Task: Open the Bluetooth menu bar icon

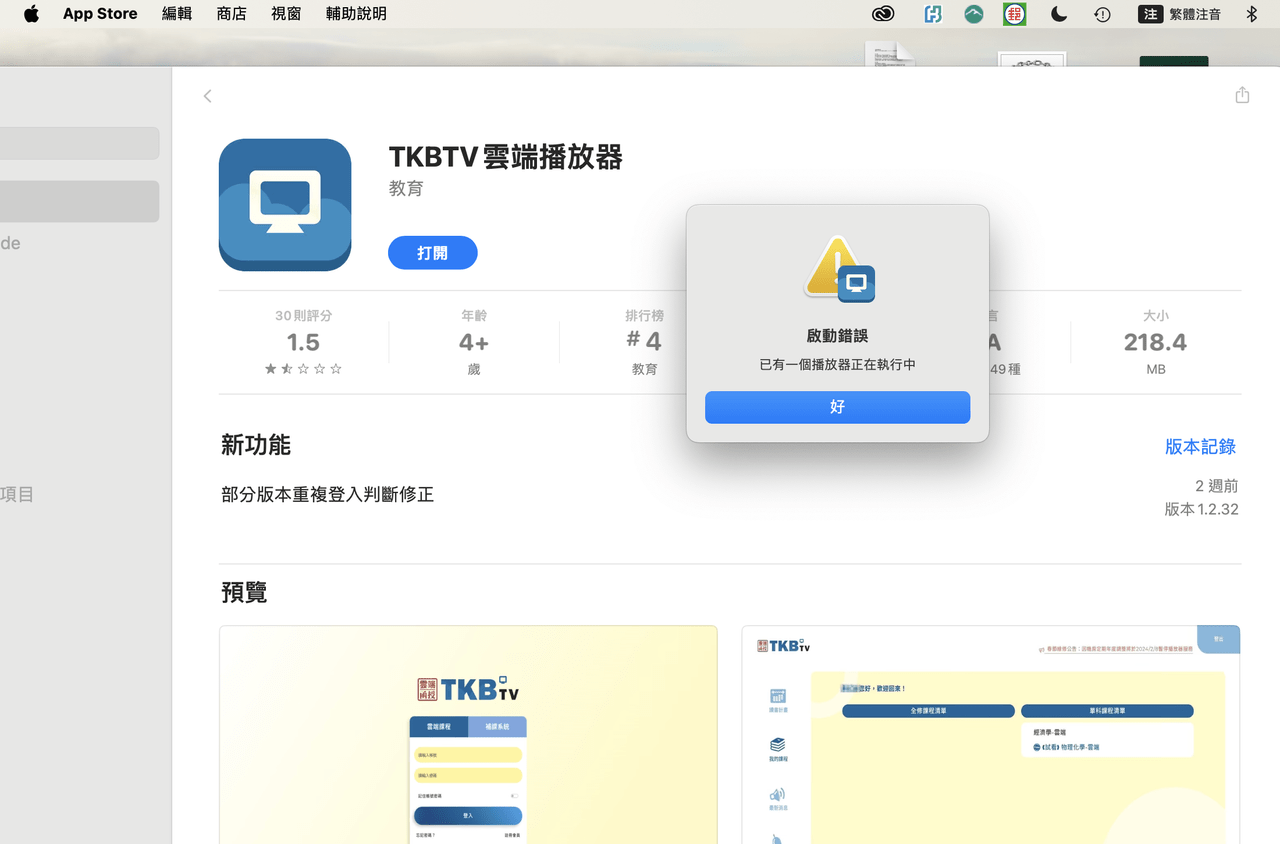Action: click(1251, 14)
